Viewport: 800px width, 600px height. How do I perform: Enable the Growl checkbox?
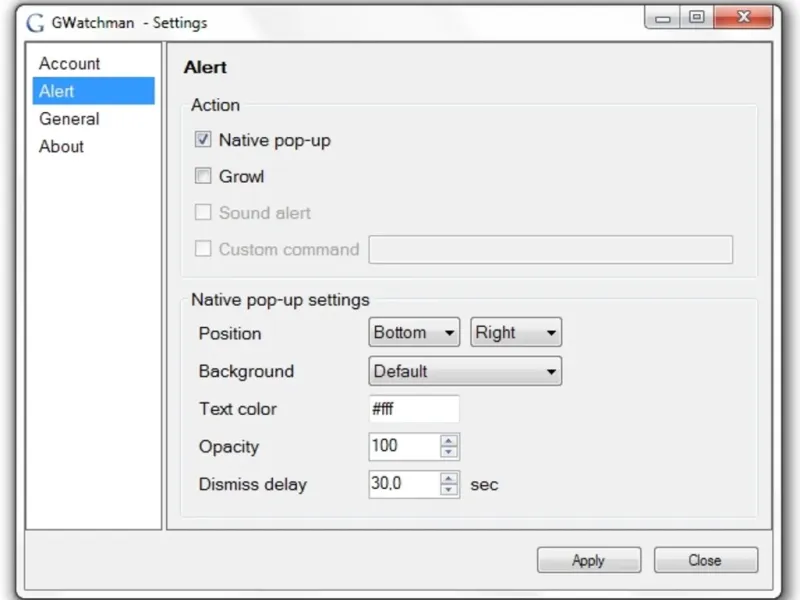[x=203, y=177]
